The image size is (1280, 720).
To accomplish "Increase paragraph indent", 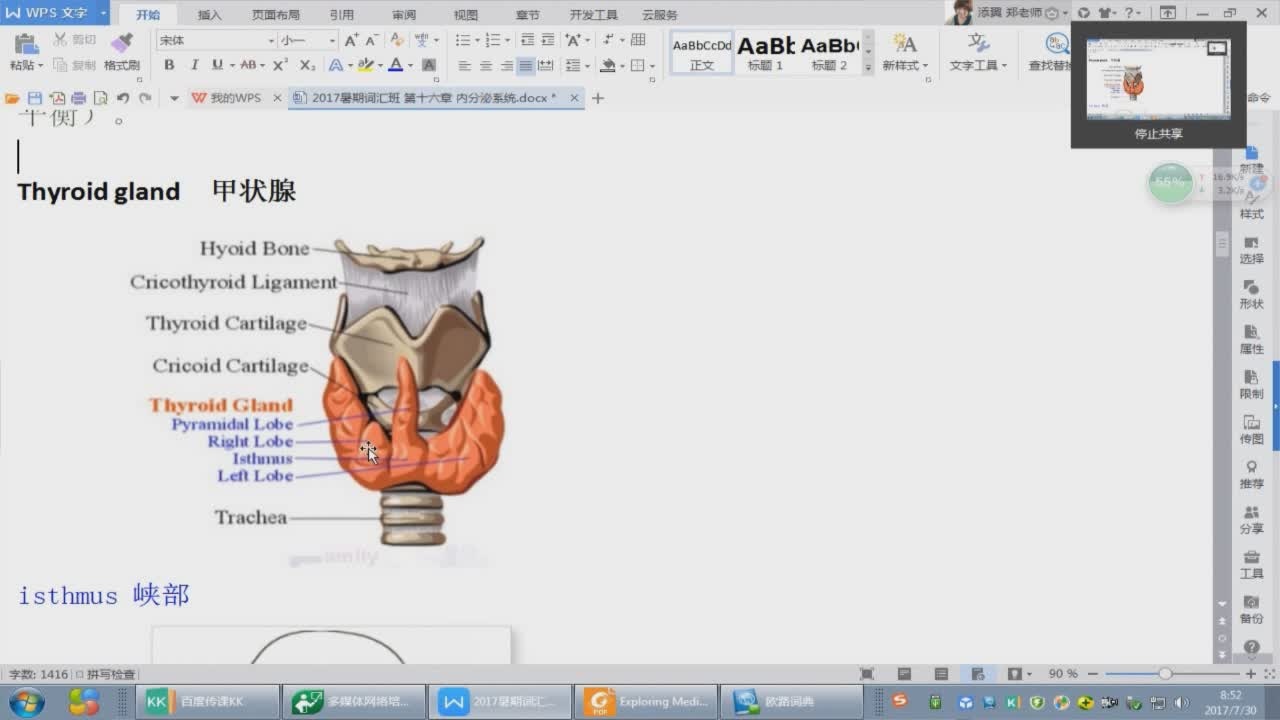I will [x=547, y=40].
